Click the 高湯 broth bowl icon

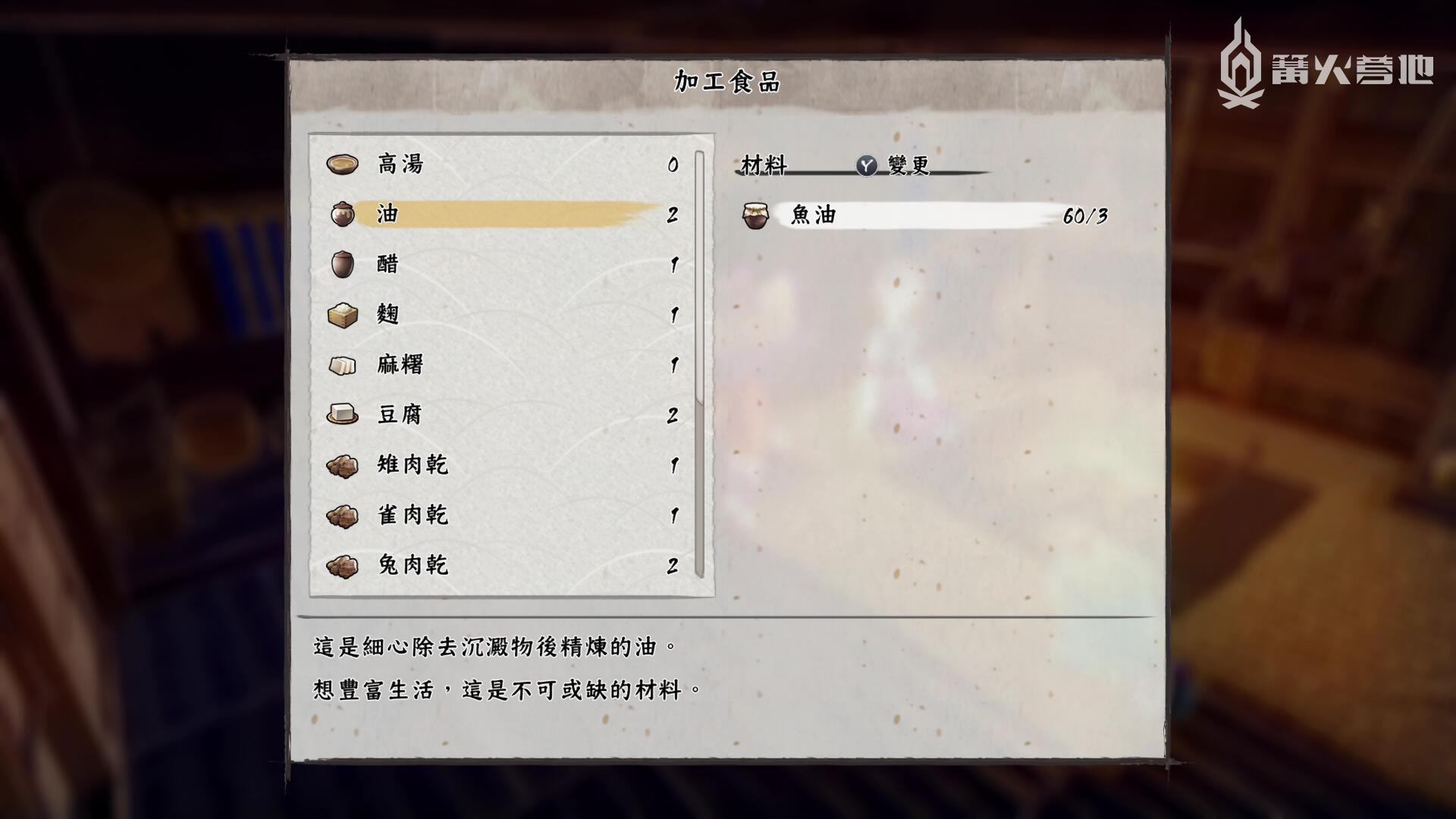pyautogui.click(x=342, y=164)
